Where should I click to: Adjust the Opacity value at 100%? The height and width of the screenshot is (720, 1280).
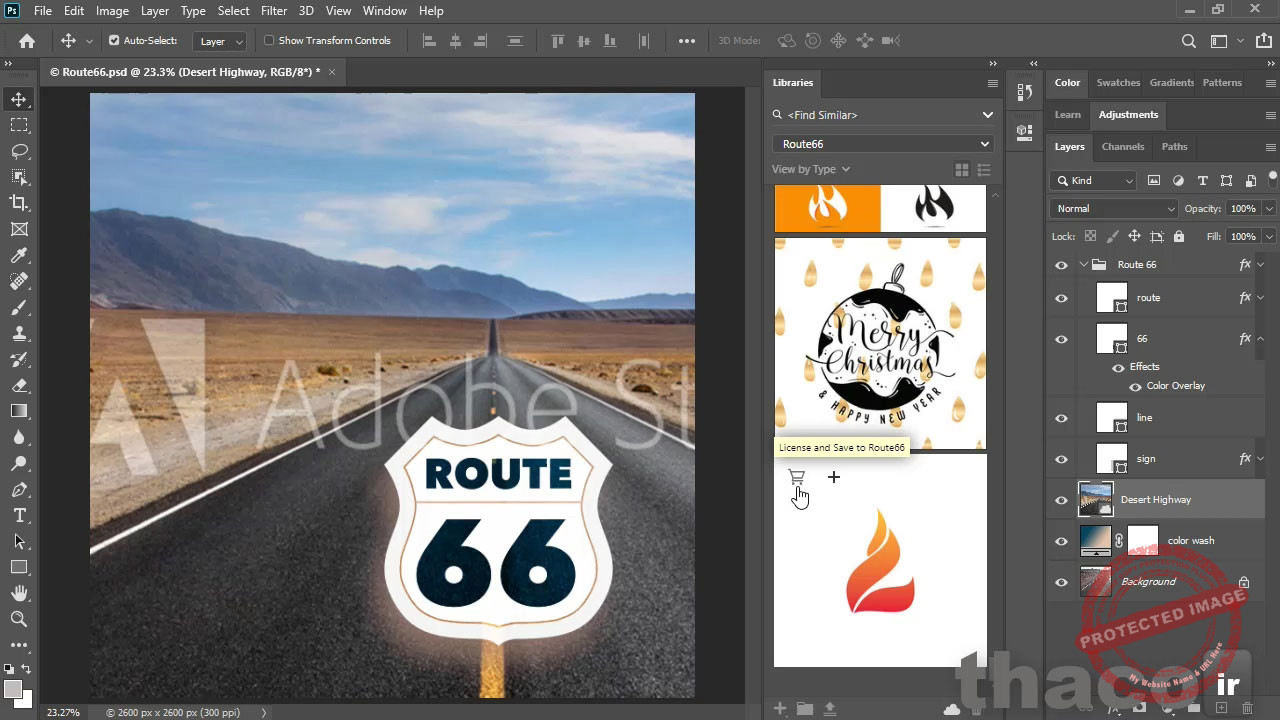click(x=1243, y=208)
